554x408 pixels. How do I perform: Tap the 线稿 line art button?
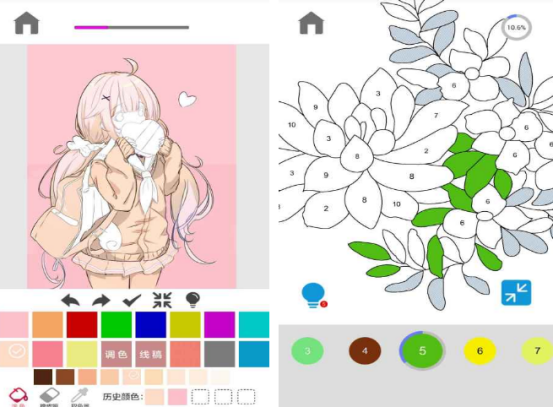pos(151,354)
